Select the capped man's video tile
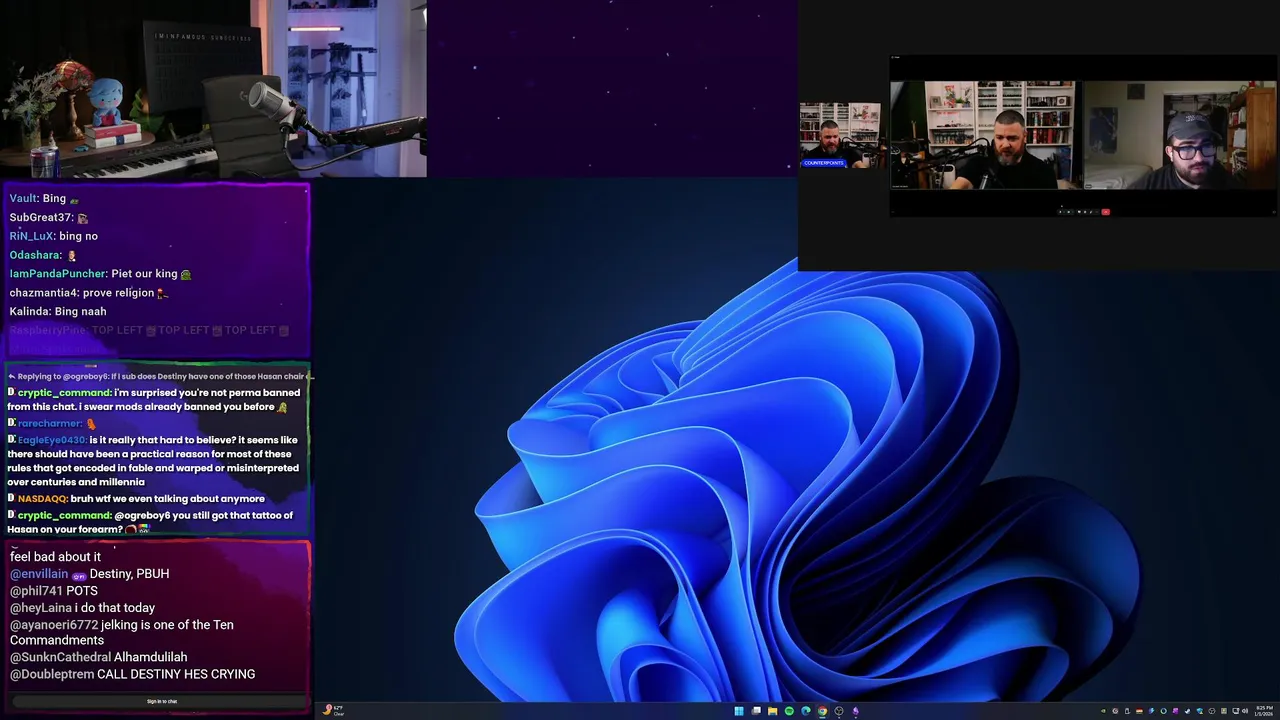 [x=1180, y=135]
